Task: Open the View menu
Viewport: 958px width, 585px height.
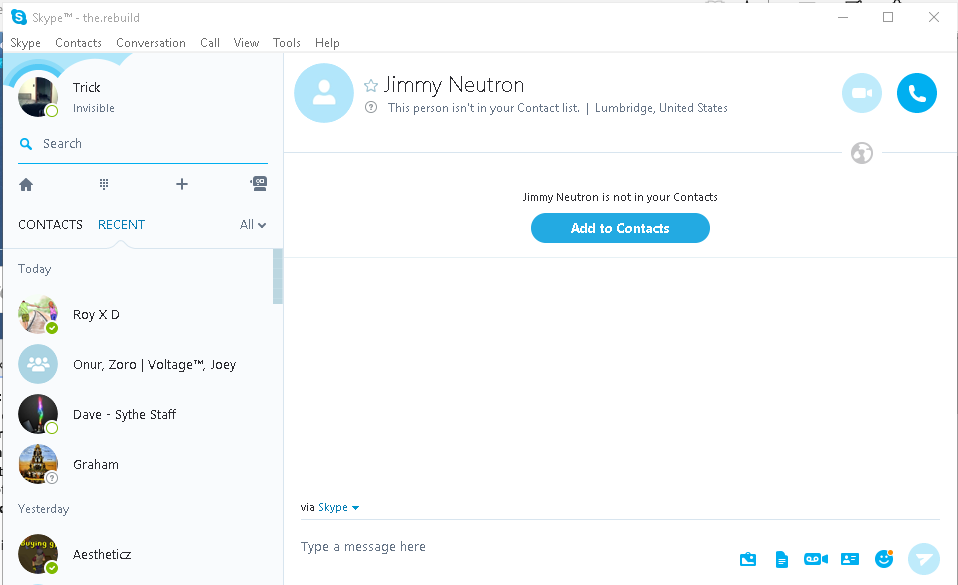Action: pos(246,43)
